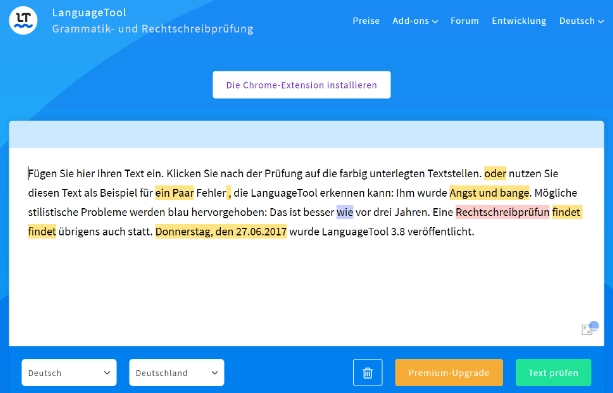Viewport: 613px width, 393px height.
Task: Open the Deutsch text language dropdown
Action: (69, 373)
